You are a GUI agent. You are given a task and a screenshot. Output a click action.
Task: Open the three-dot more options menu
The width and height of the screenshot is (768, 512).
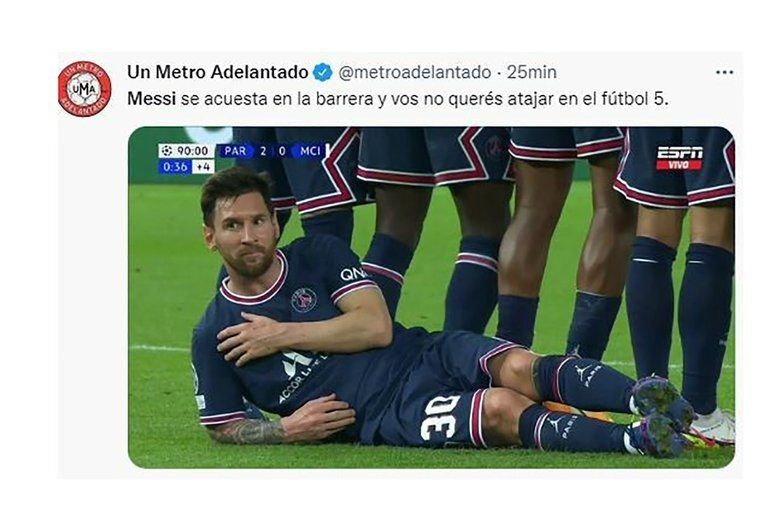click(x=724, y=73)
